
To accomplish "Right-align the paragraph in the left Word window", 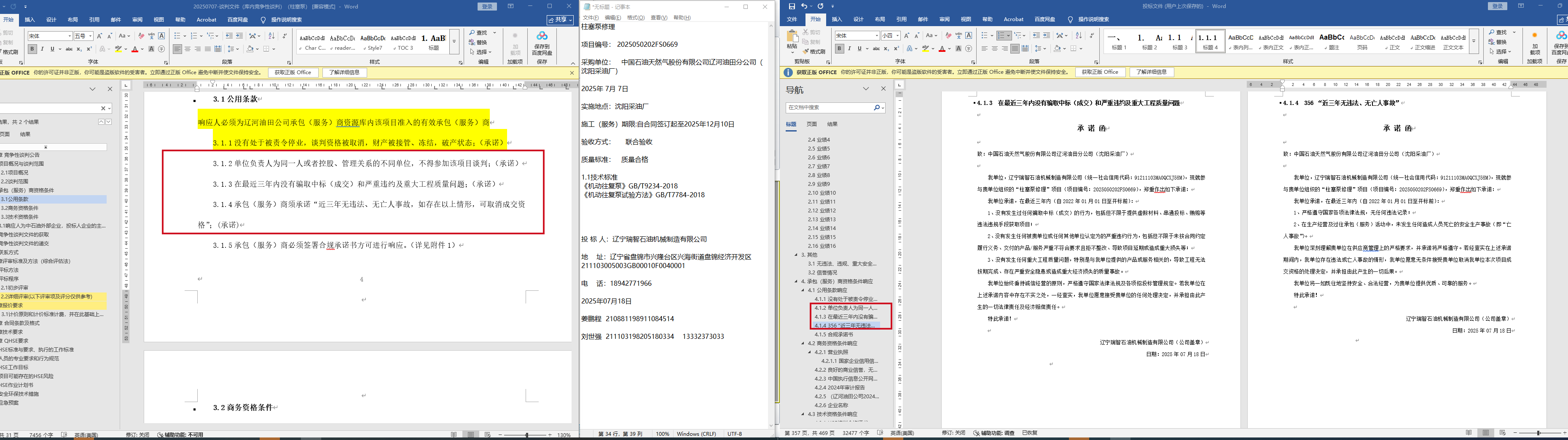I will (x=197, y=49).
